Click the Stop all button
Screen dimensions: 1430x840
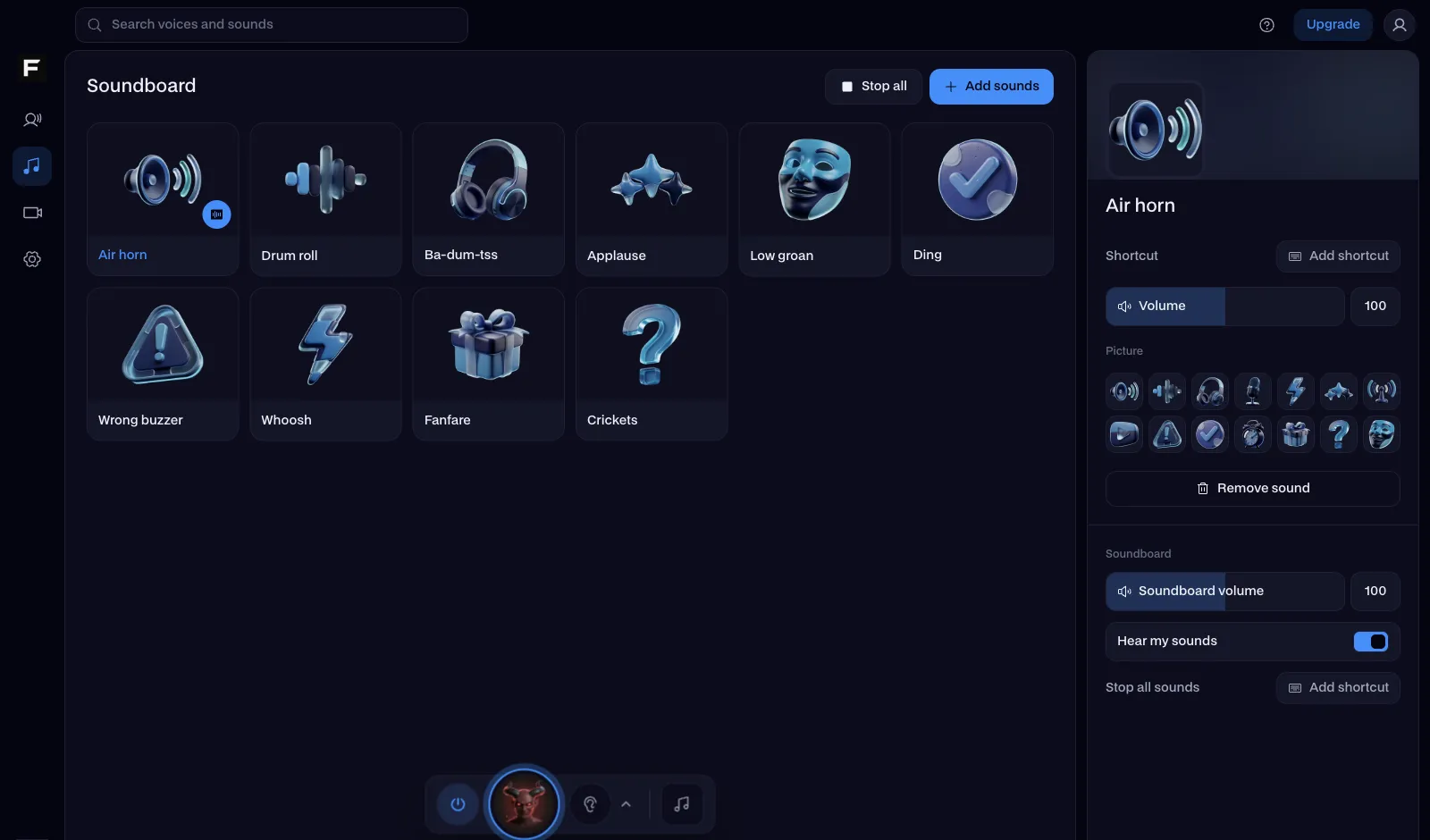click(x=873, y=87)
